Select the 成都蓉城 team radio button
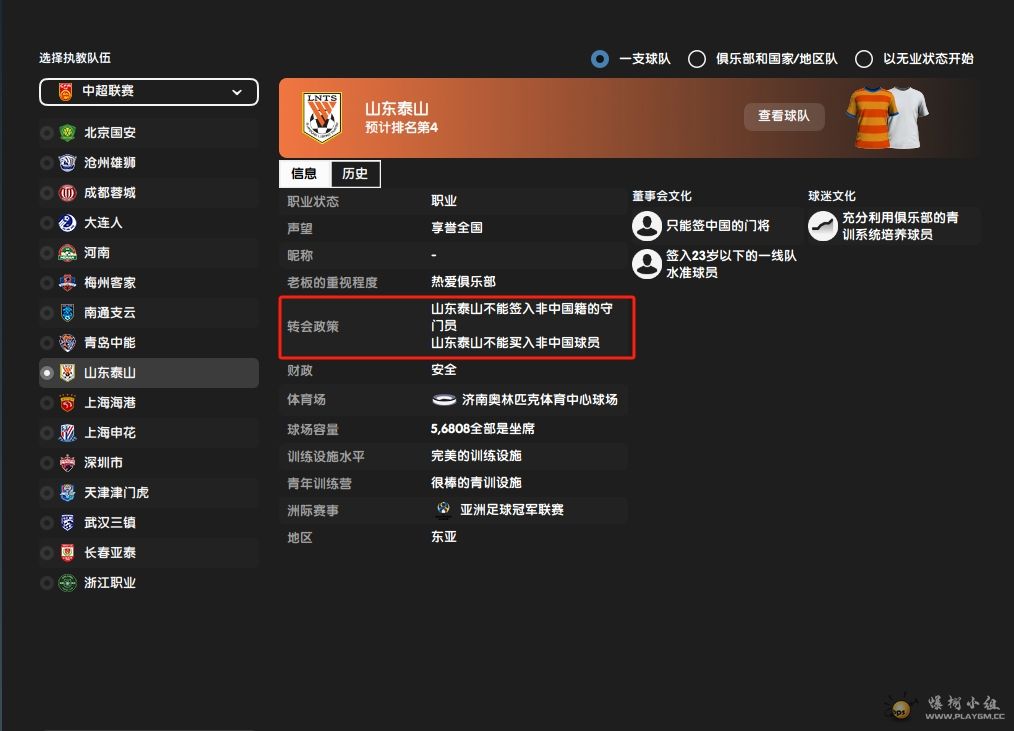Screen dimensions: 1014x731 pyautogui.click(x=47, y=193)
